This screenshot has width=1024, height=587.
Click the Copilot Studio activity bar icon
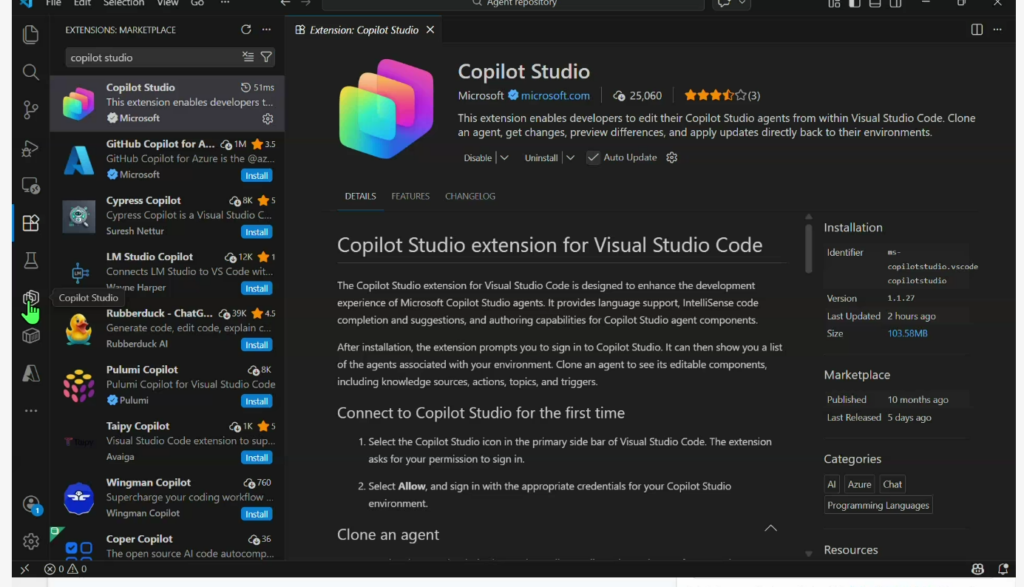coord(31,298)
